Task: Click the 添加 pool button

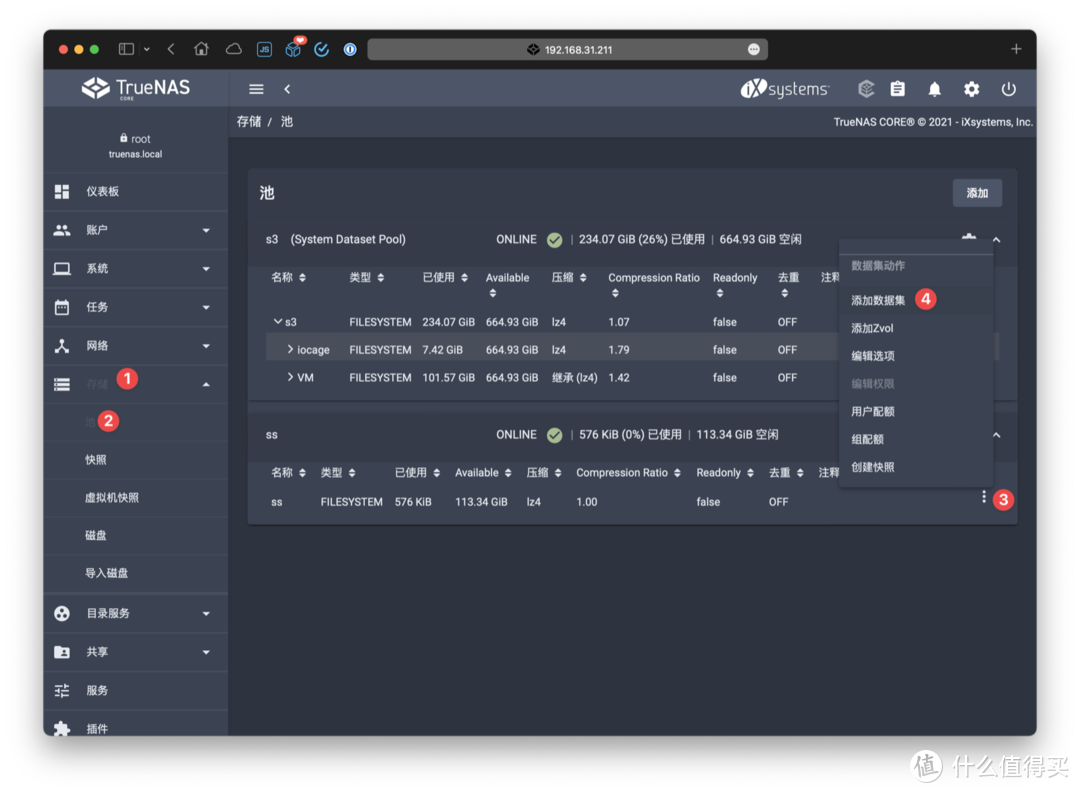Action: tap(977, 193)
